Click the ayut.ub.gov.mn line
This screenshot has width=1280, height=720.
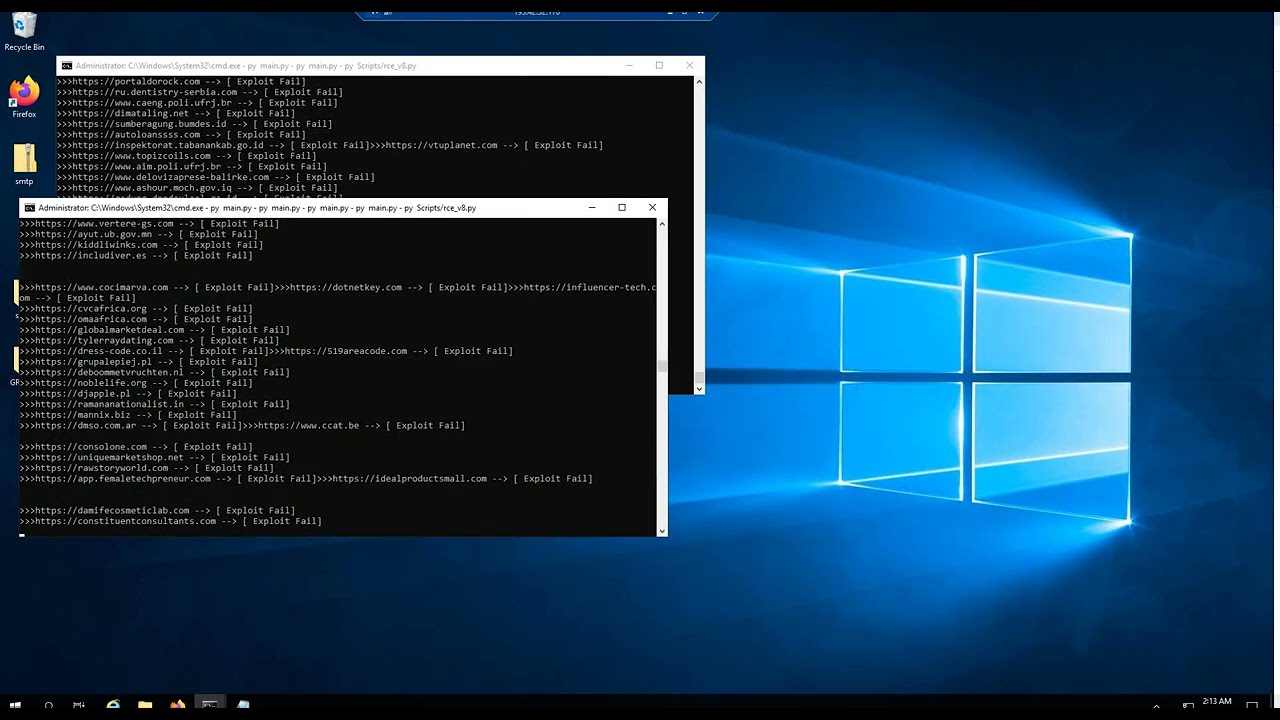(x=138, y=234)
